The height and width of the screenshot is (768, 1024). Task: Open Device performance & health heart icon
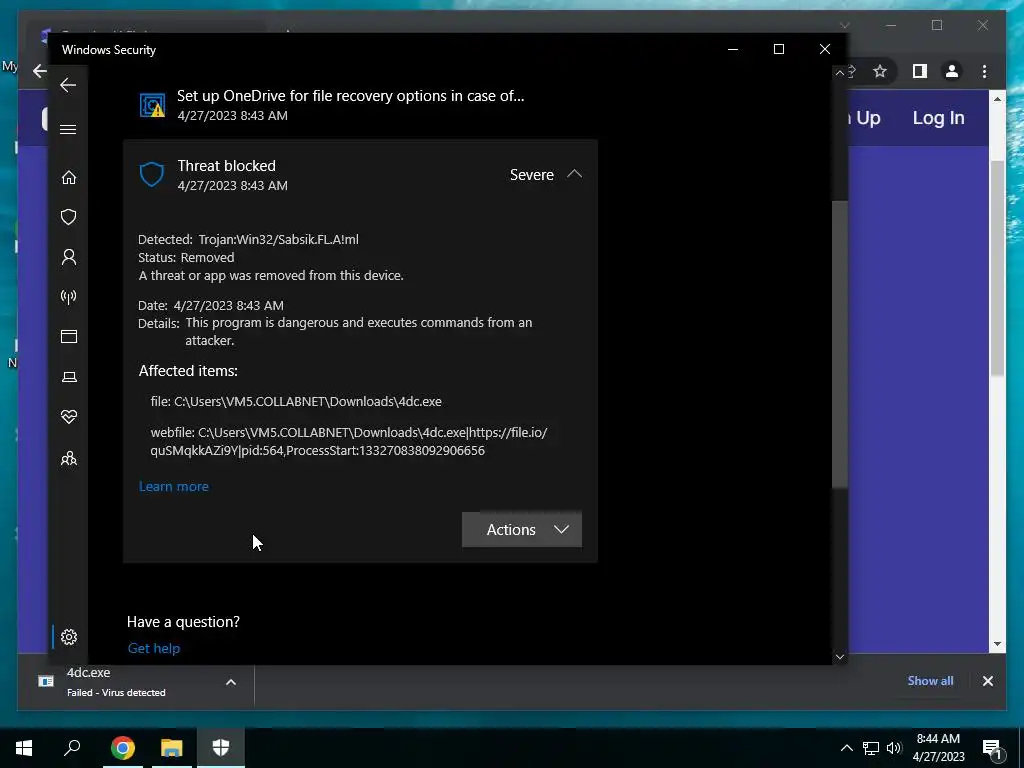coord(69,417)
